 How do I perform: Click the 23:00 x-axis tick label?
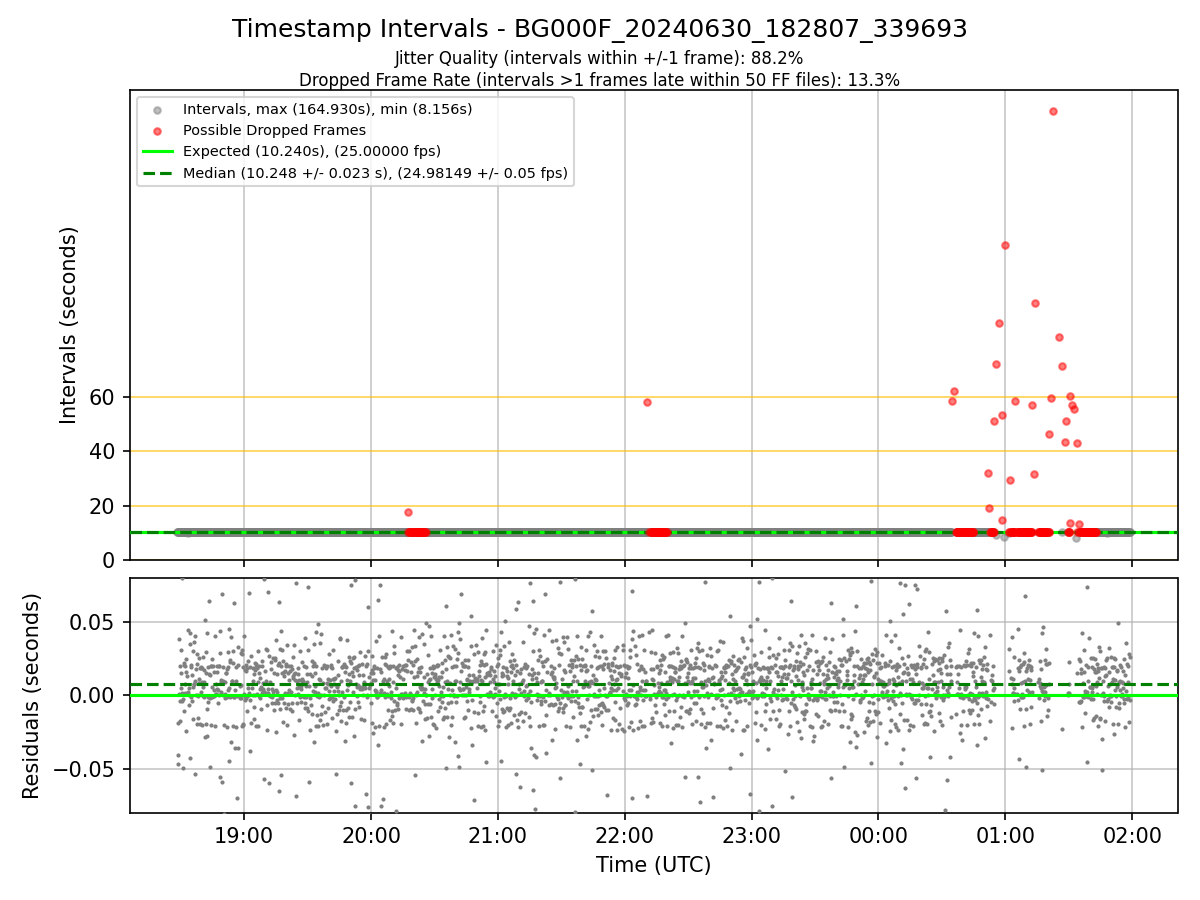(752, 836)
